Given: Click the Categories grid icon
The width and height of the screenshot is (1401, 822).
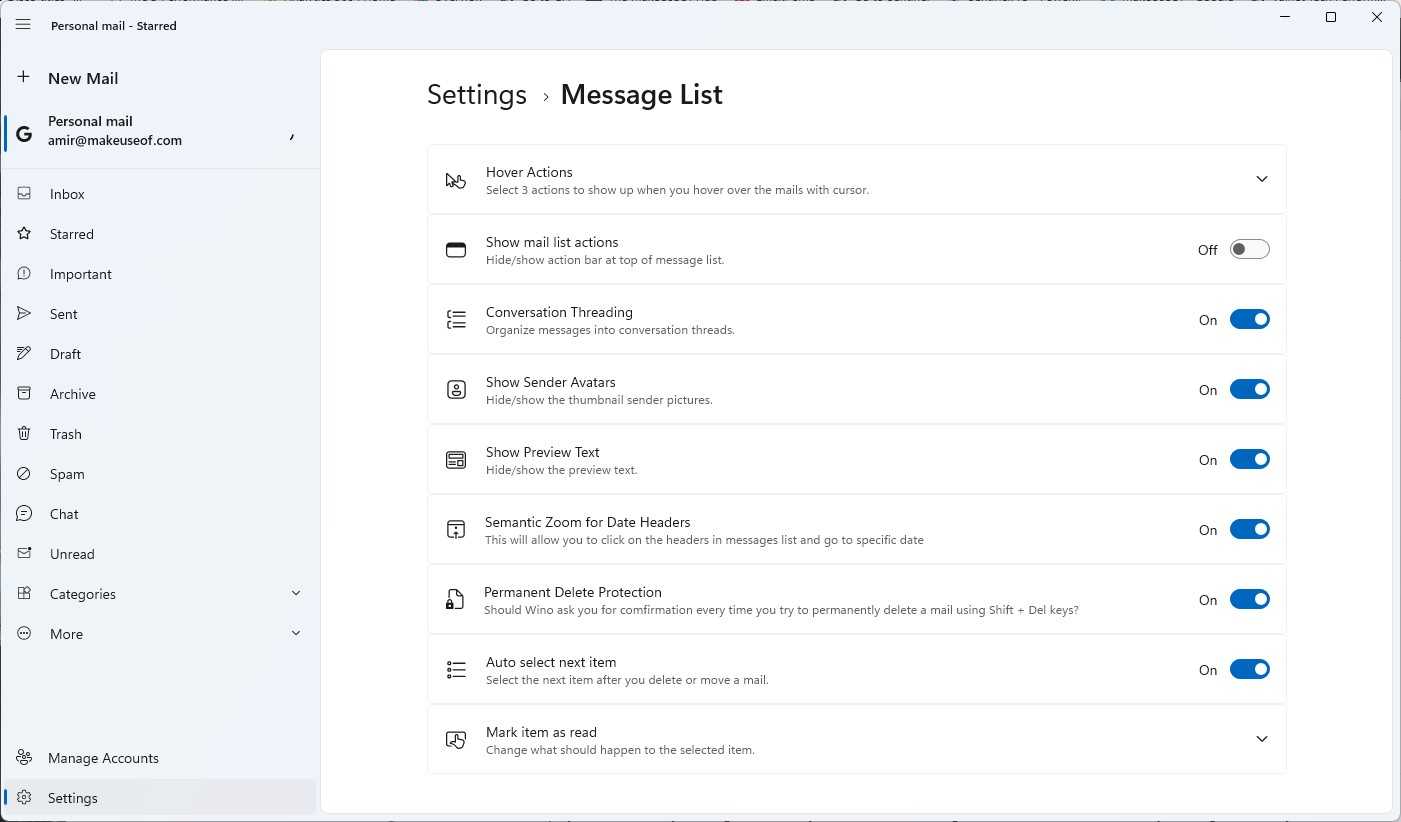Looking at the screenshot, I should tap(24, 594).
